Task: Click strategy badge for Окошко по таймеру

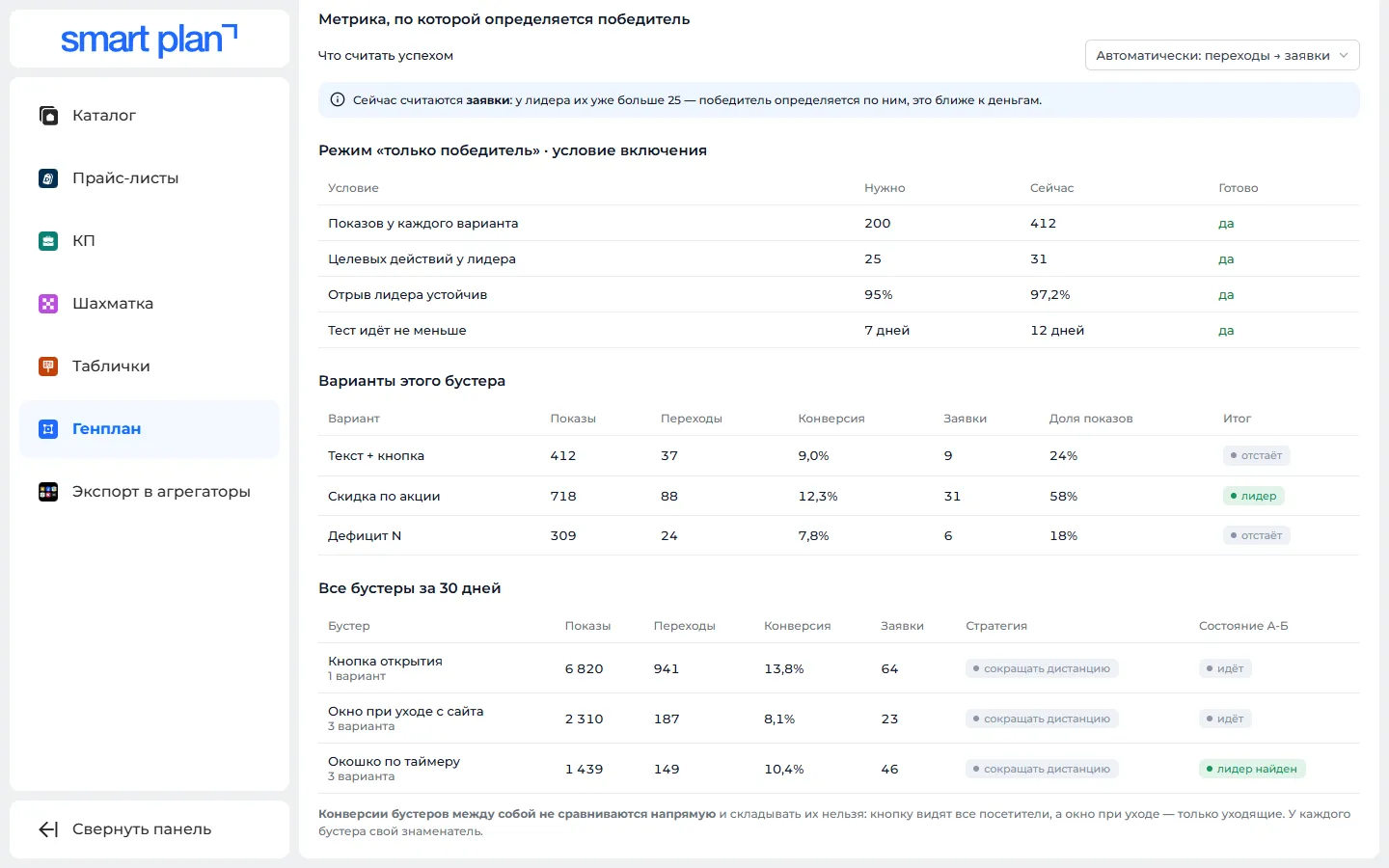Action: click(x=1042, y=769)
